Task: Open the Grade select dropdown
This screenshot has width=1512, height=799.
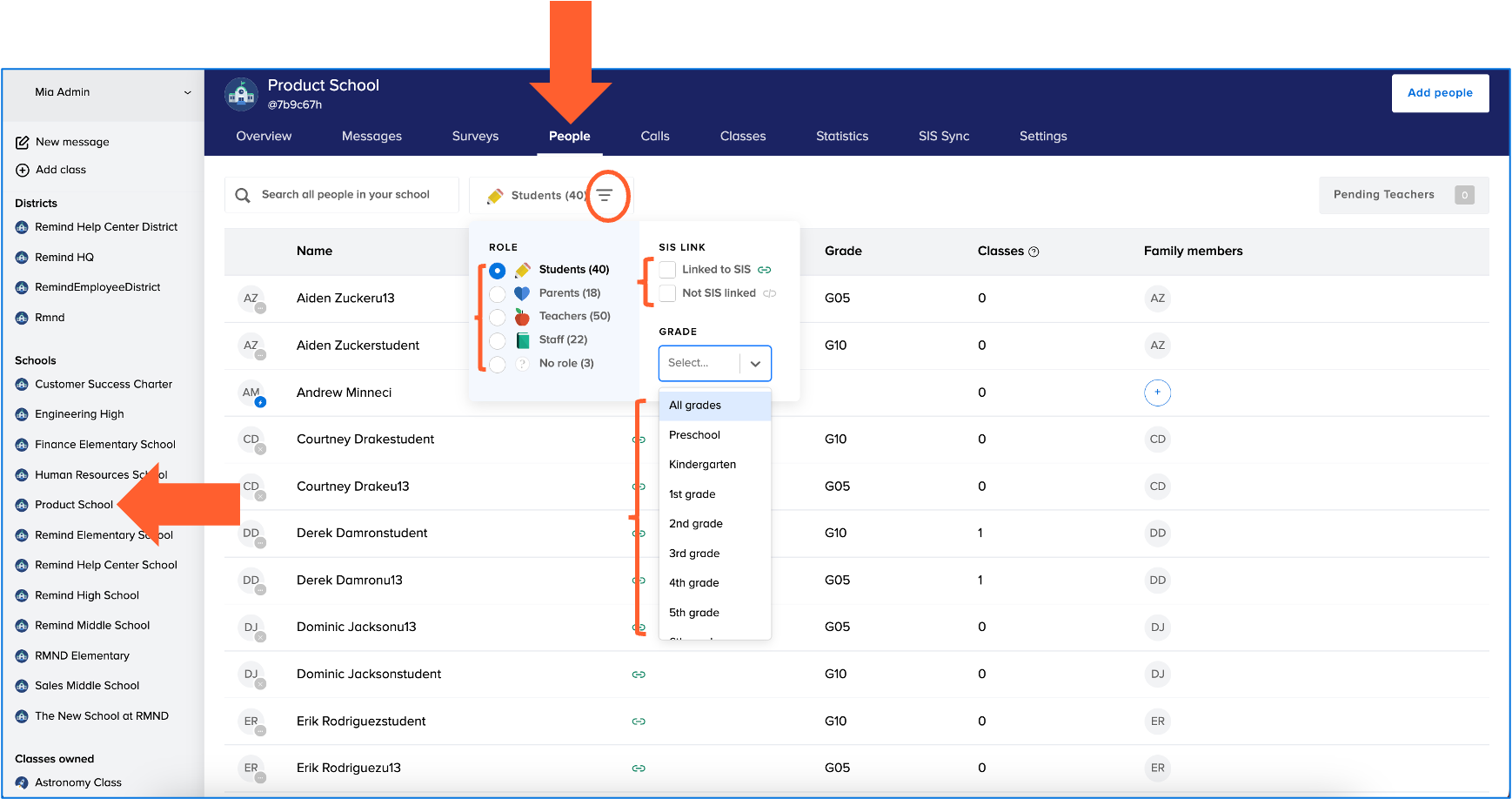Action: [x=714, y=363]
